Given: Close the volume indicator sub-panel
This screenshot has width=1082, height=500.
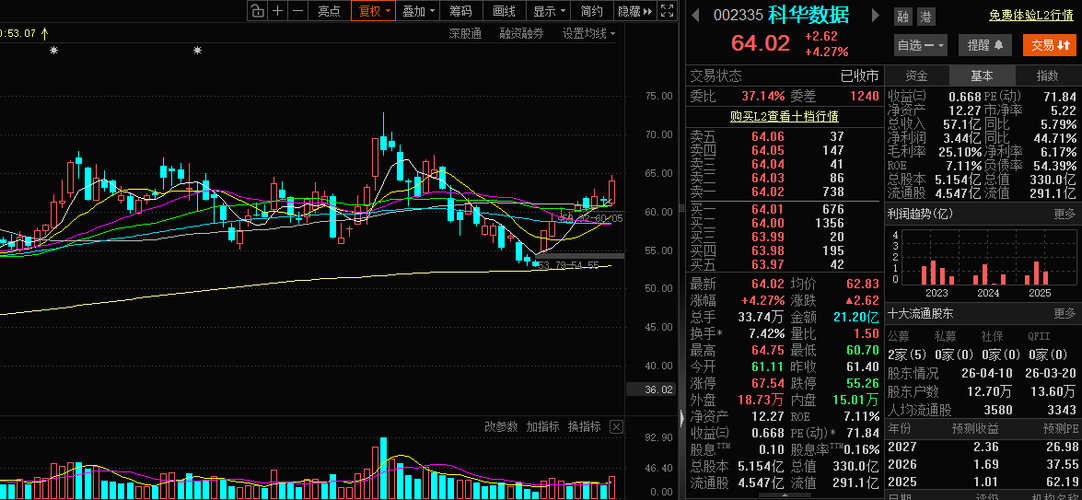Looking at the screenshot, I should tap(616, 426).
